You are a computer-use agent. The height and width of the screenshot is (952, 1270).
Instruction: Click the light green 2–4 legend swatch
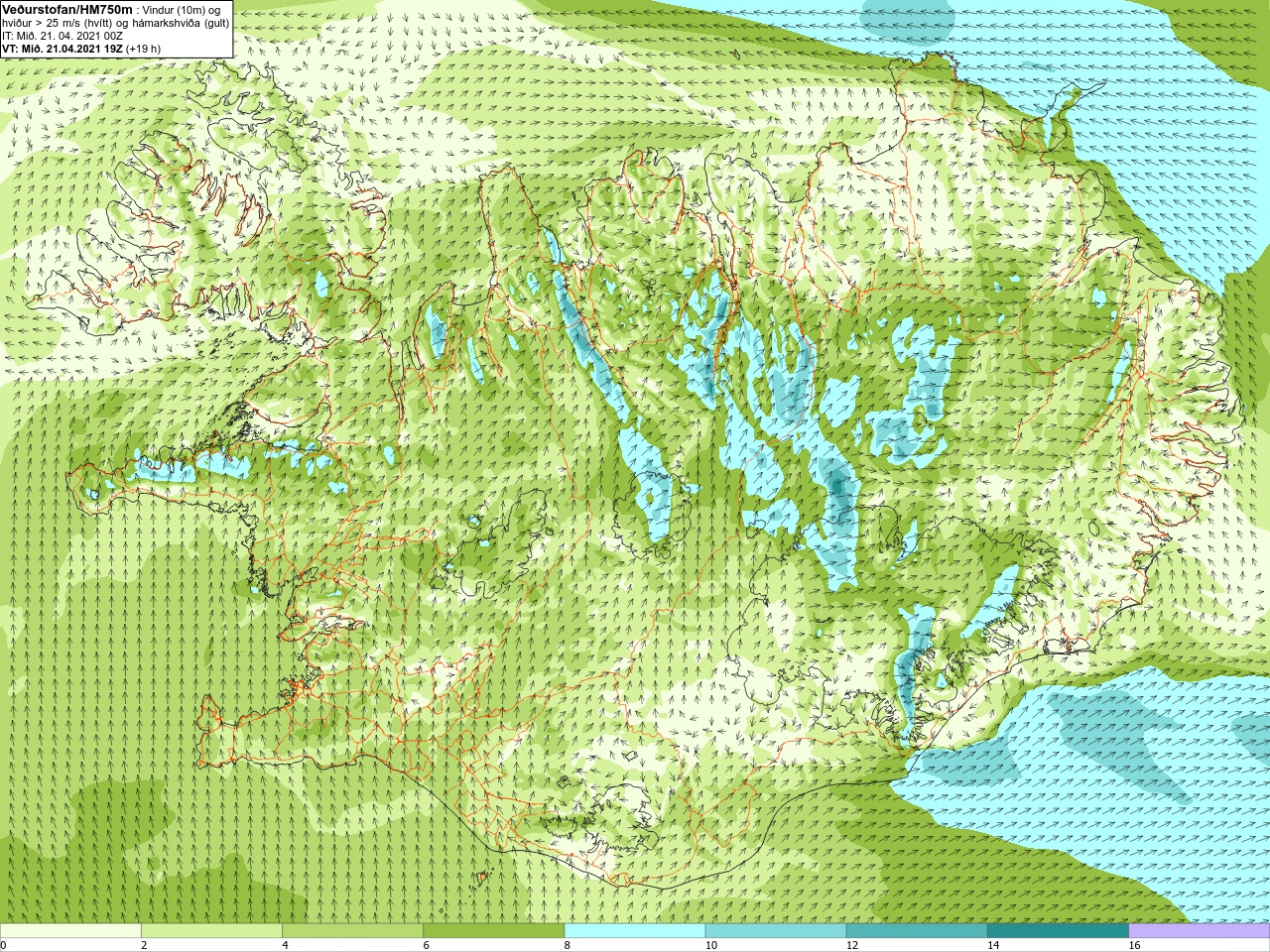(211, 931)
